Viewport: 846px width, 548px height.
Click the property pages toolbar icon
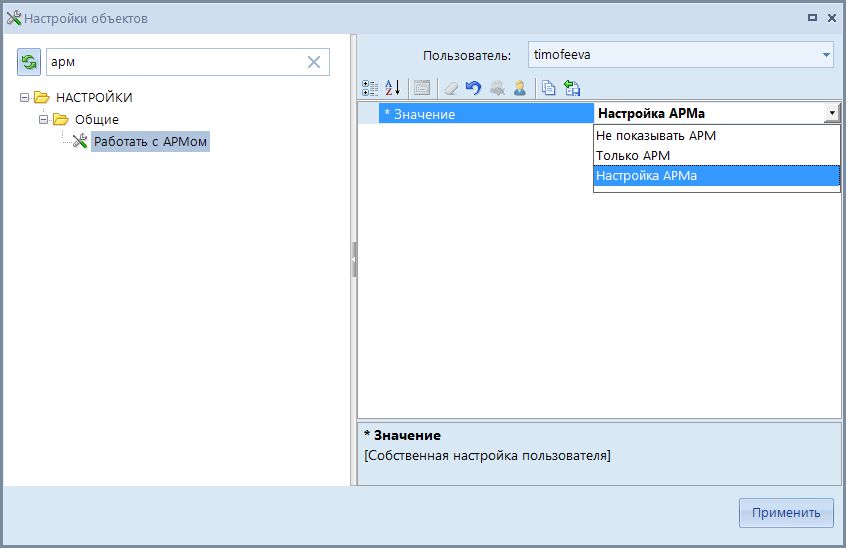click(422, 88)
